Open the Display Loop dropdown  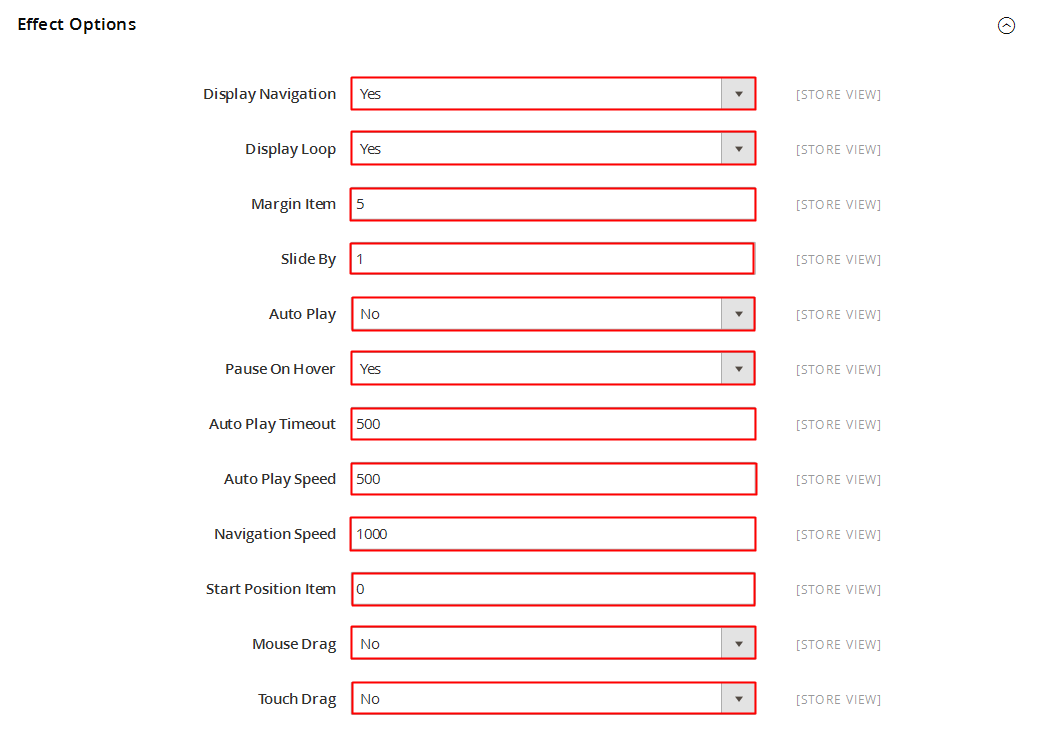(x=553, y=149)
